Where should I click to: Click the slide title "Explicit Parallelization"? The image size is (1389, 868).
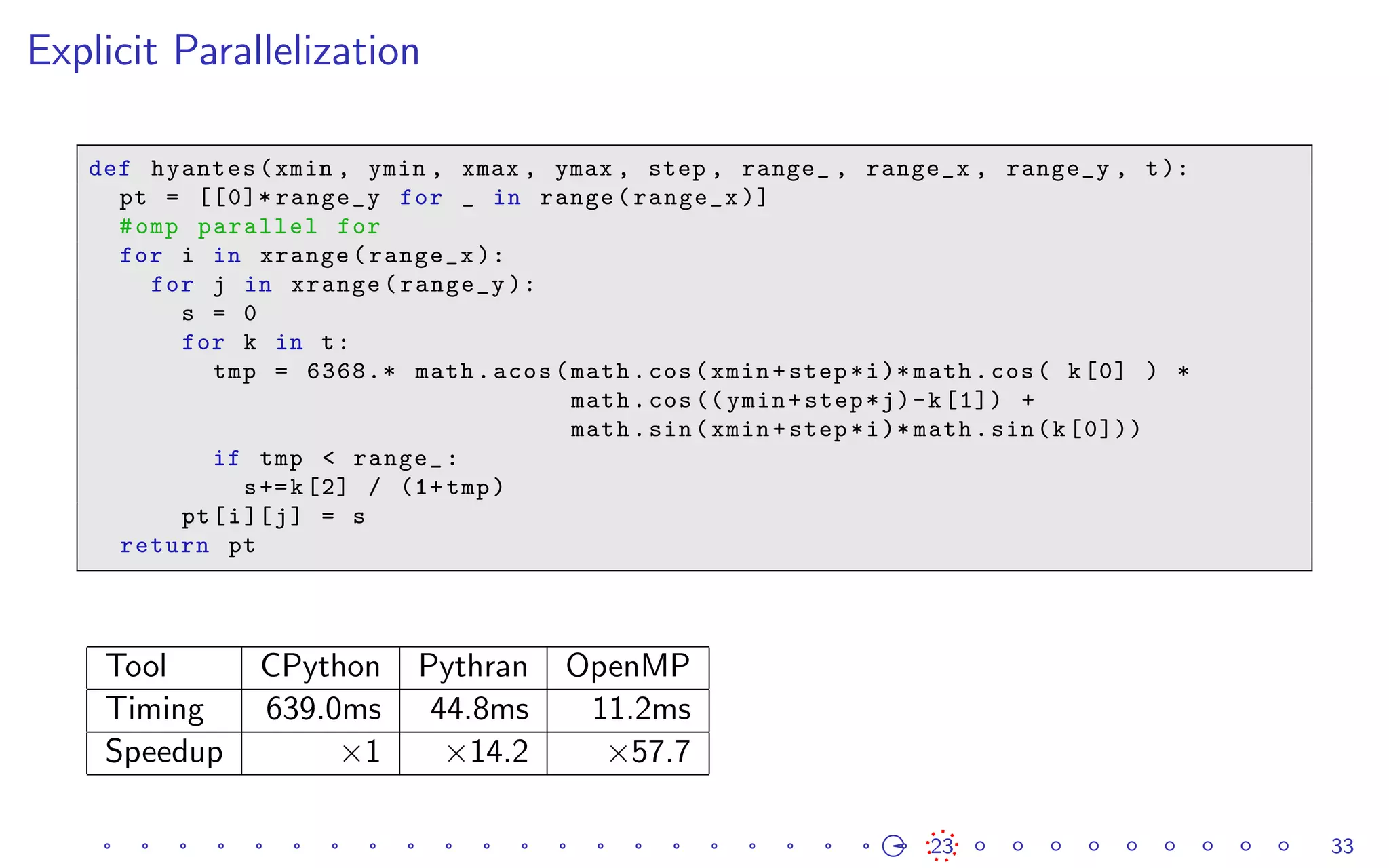[224, 51]
